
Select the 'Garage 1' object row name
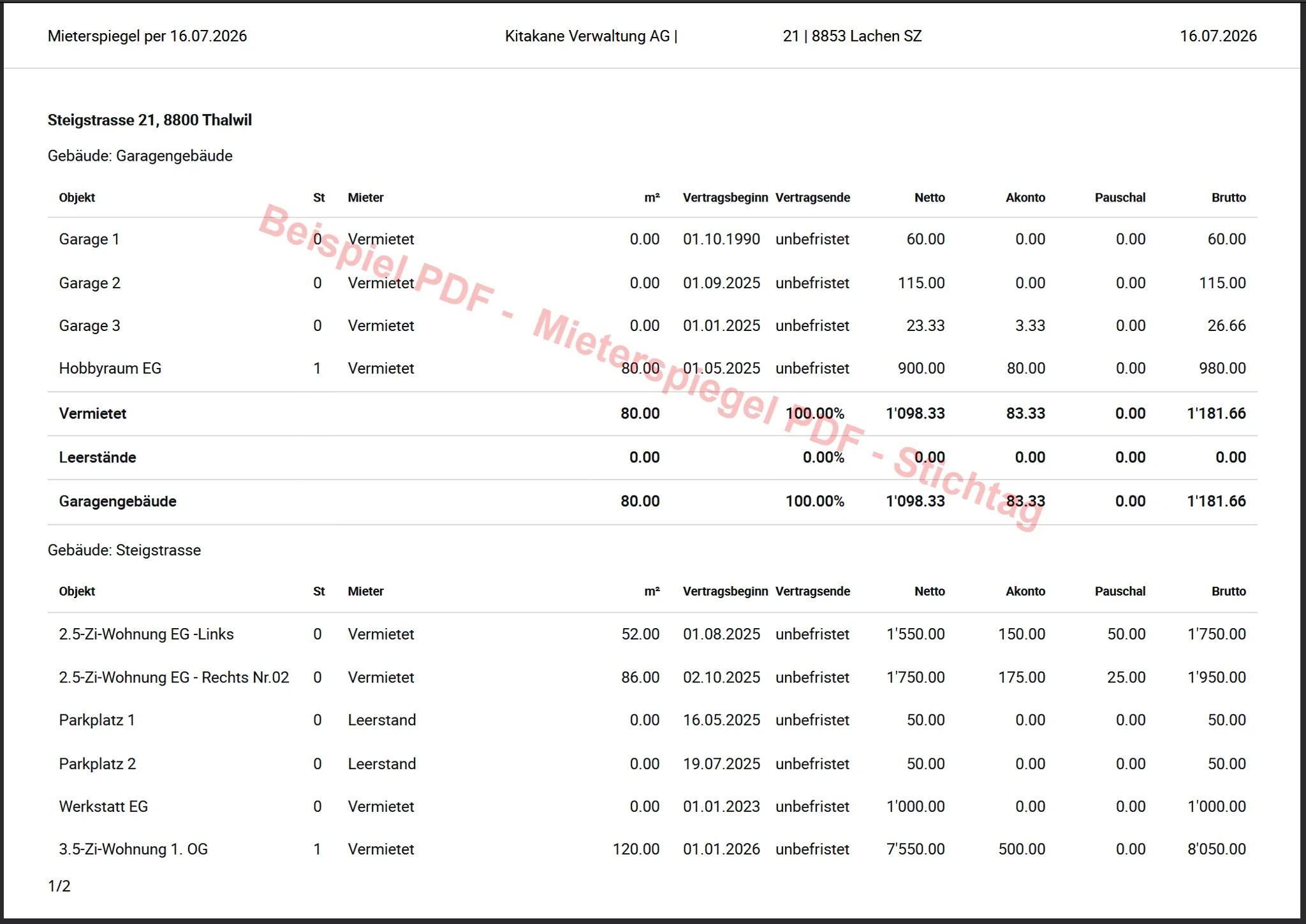tap(89, 239)
